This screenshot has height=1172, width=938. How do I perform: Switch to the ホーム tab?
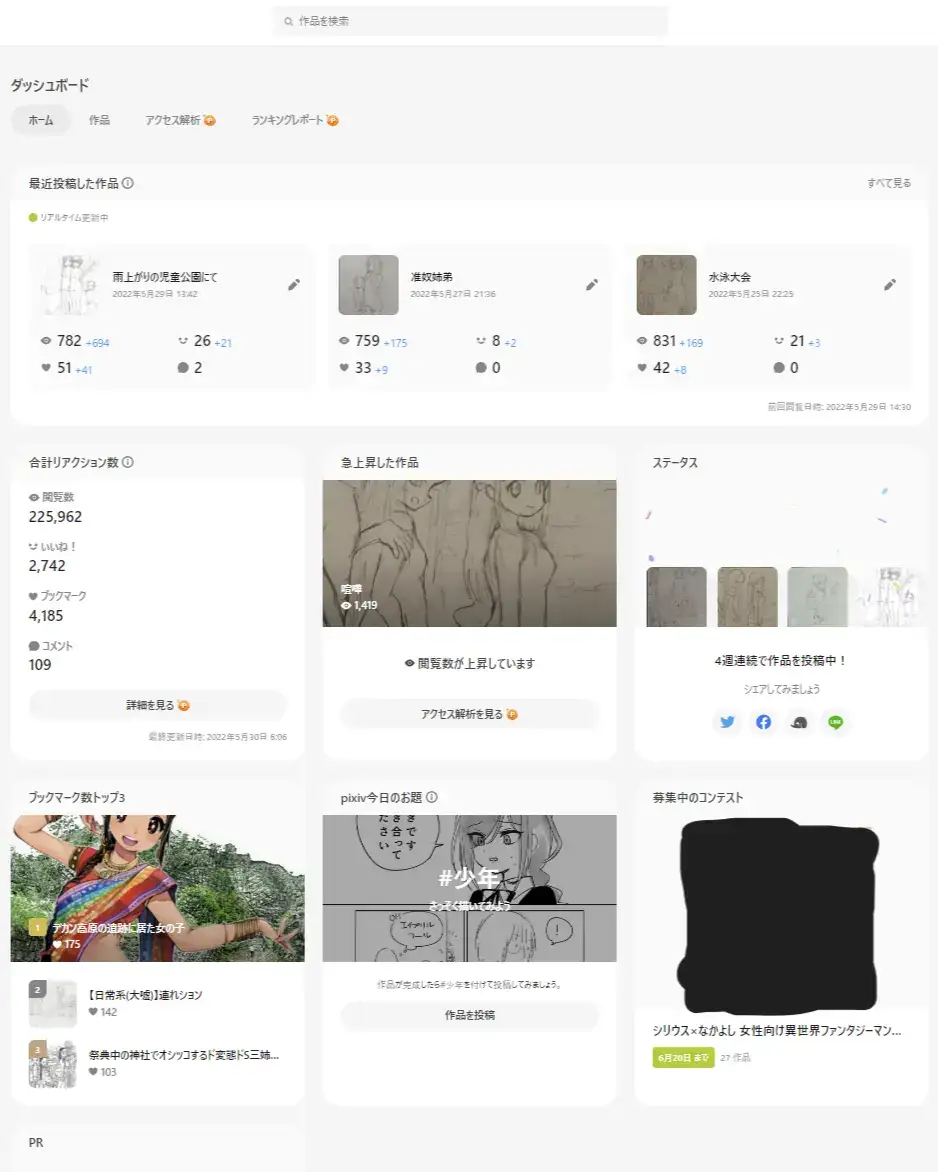[x=41, y=120]
